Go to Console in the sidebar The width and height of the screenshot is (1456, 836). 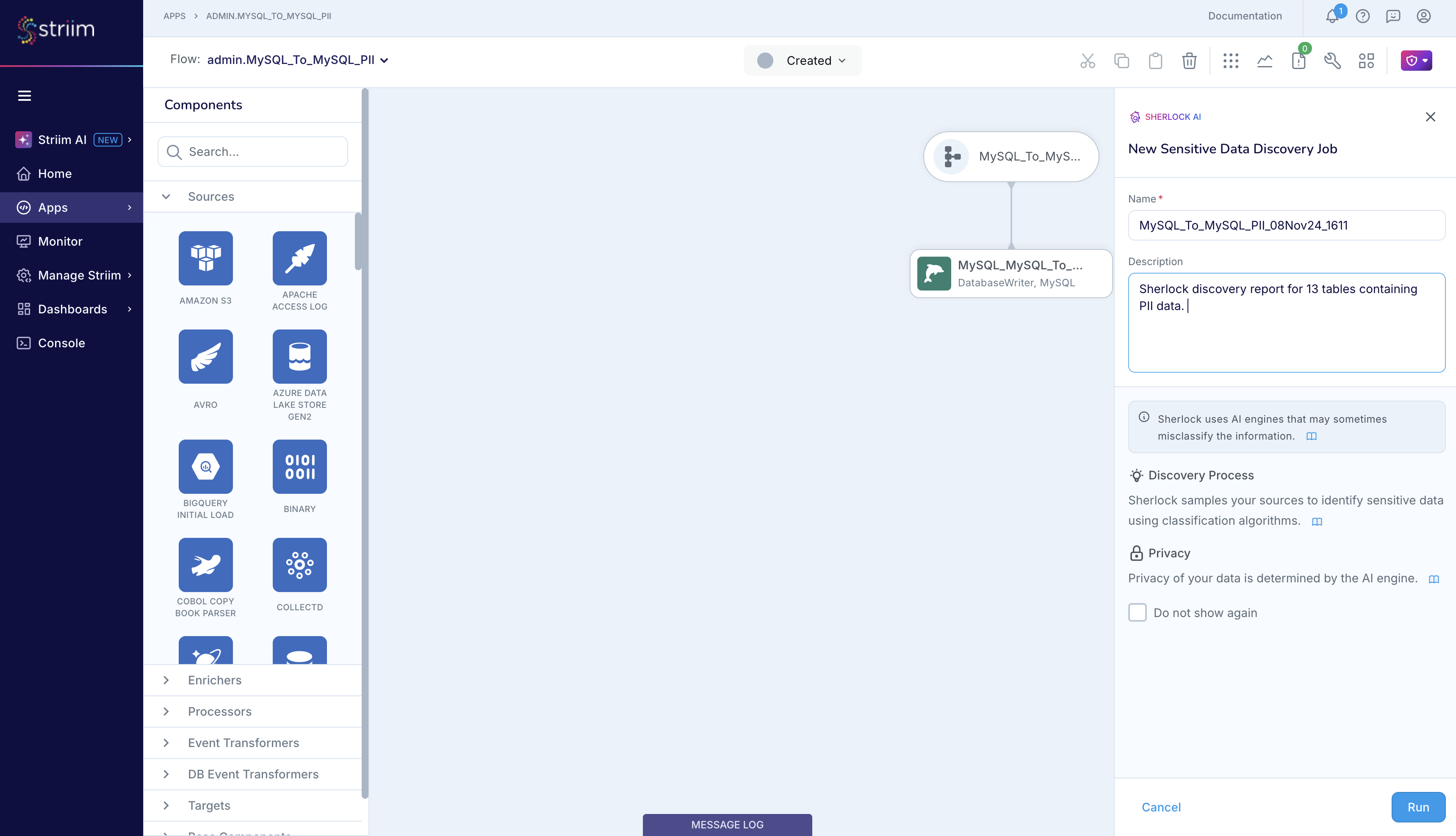click(61, 343)
